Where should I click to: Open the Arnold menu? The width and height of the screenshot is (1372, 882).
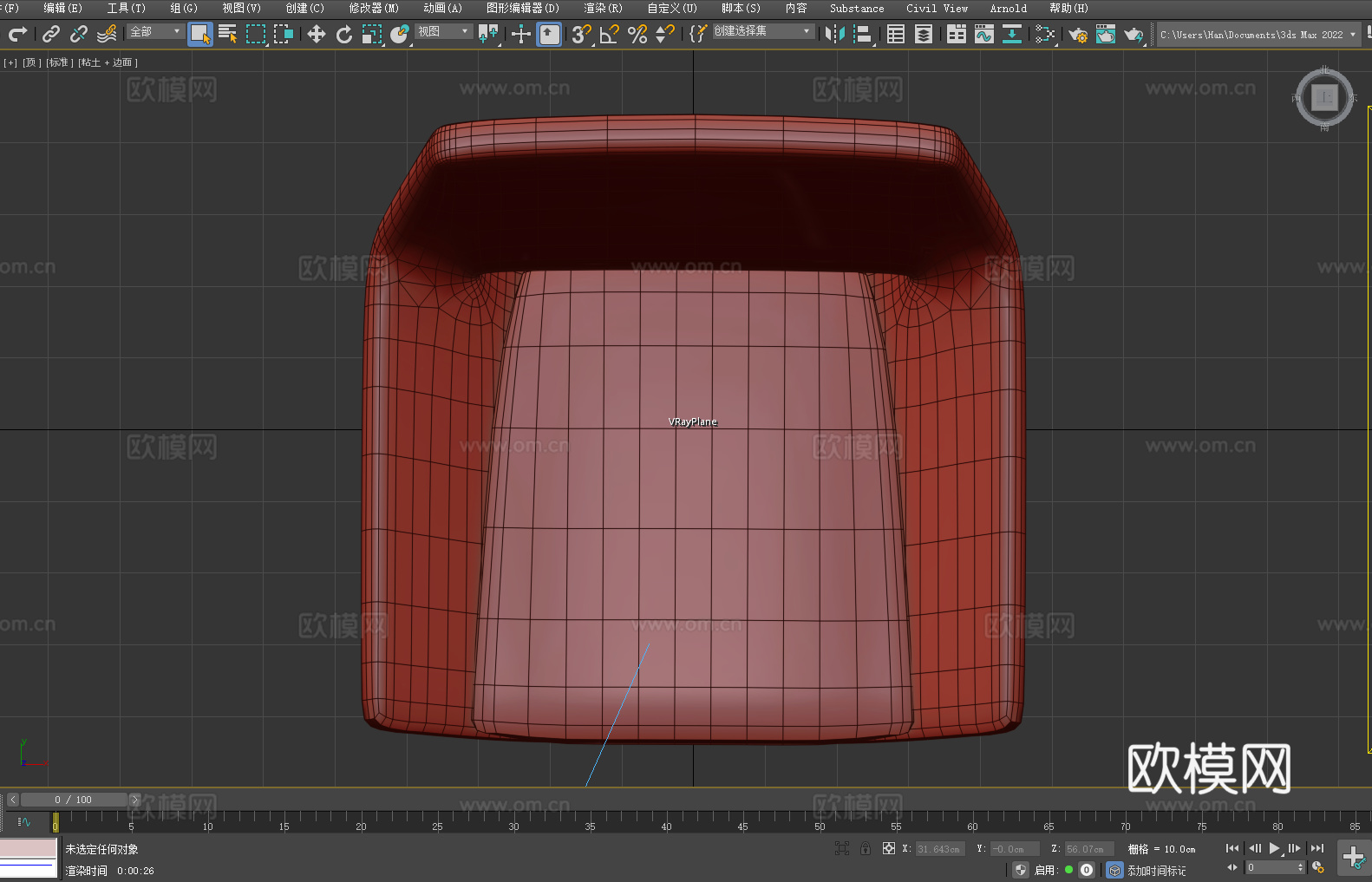(1009, 8)
